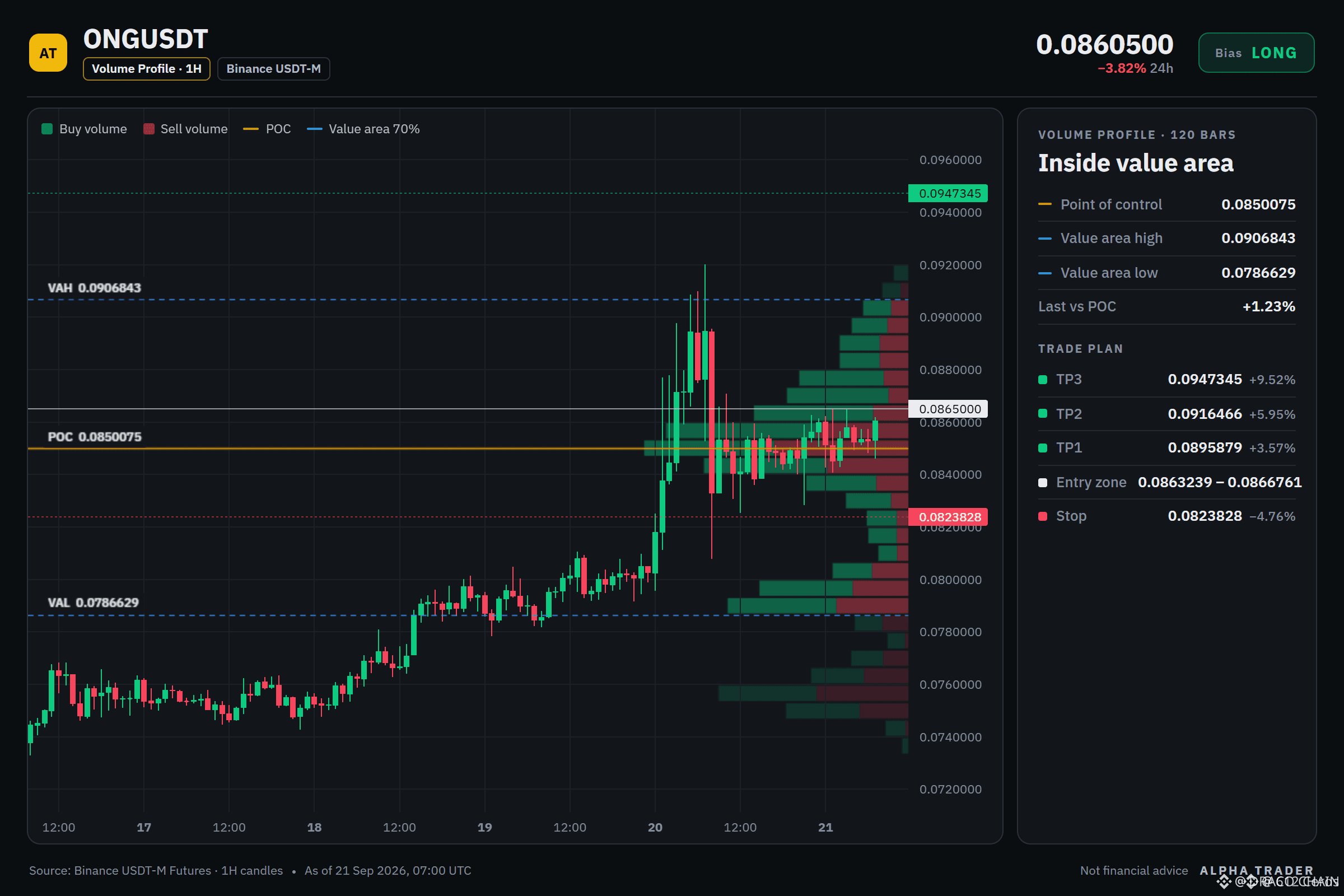Click the POC 0.0850075 chart label
Image resolution: width=1344 pixels, height=896 pixels.
(94, 437)
